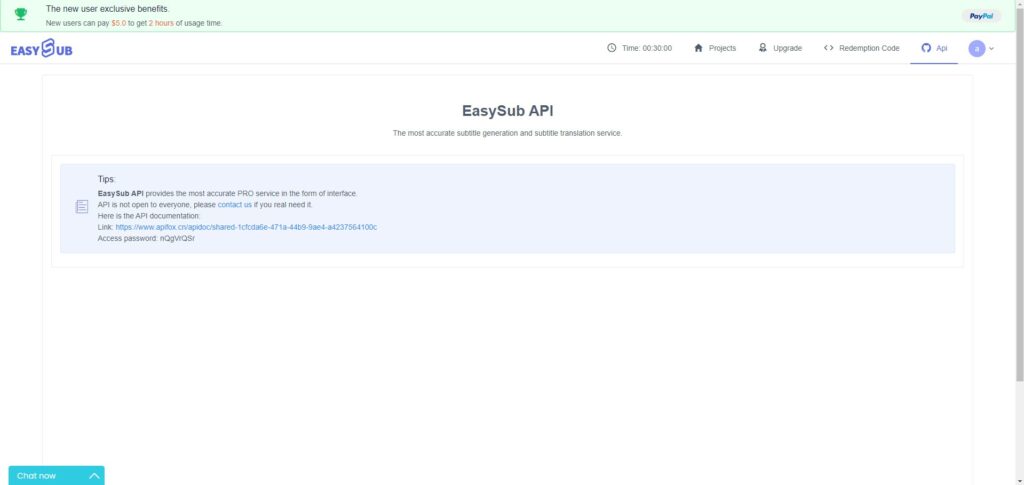1024x485 pixels.
Task: Click the user avatar circle
Action: coord(976,48)
